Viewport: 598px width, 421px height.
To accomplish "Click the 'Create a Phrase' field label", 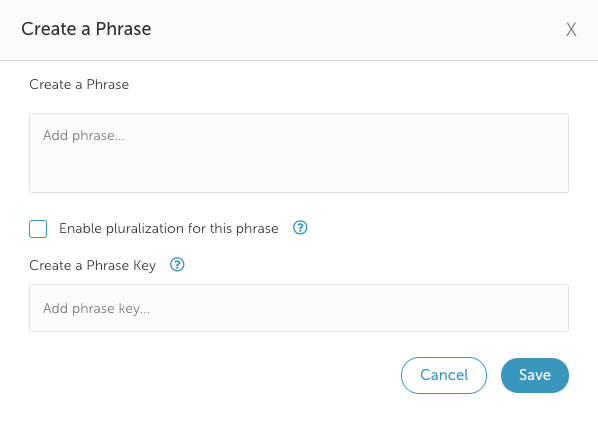I will 79,84.
